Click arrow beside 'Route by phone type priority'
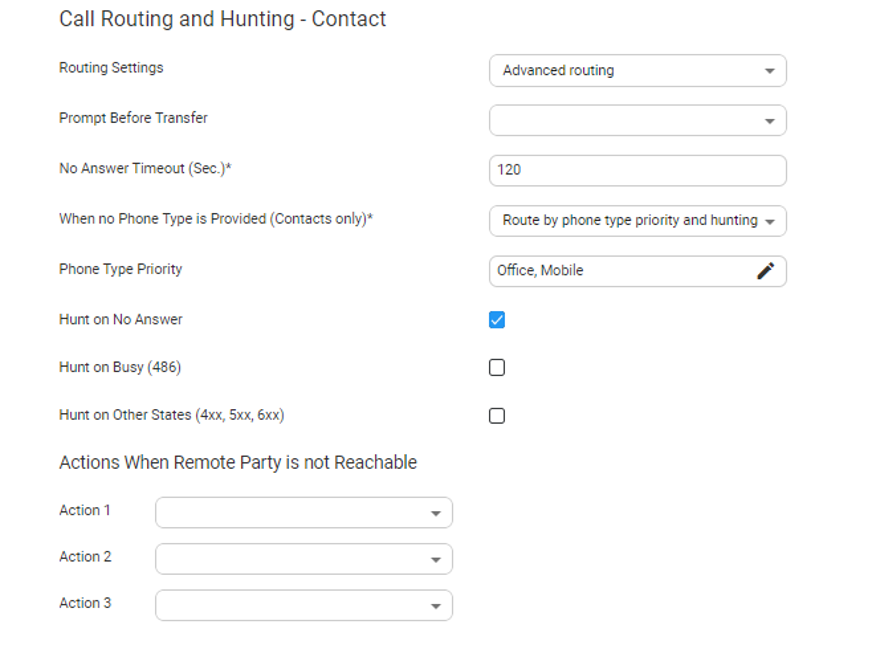 (x=769, y=222)
